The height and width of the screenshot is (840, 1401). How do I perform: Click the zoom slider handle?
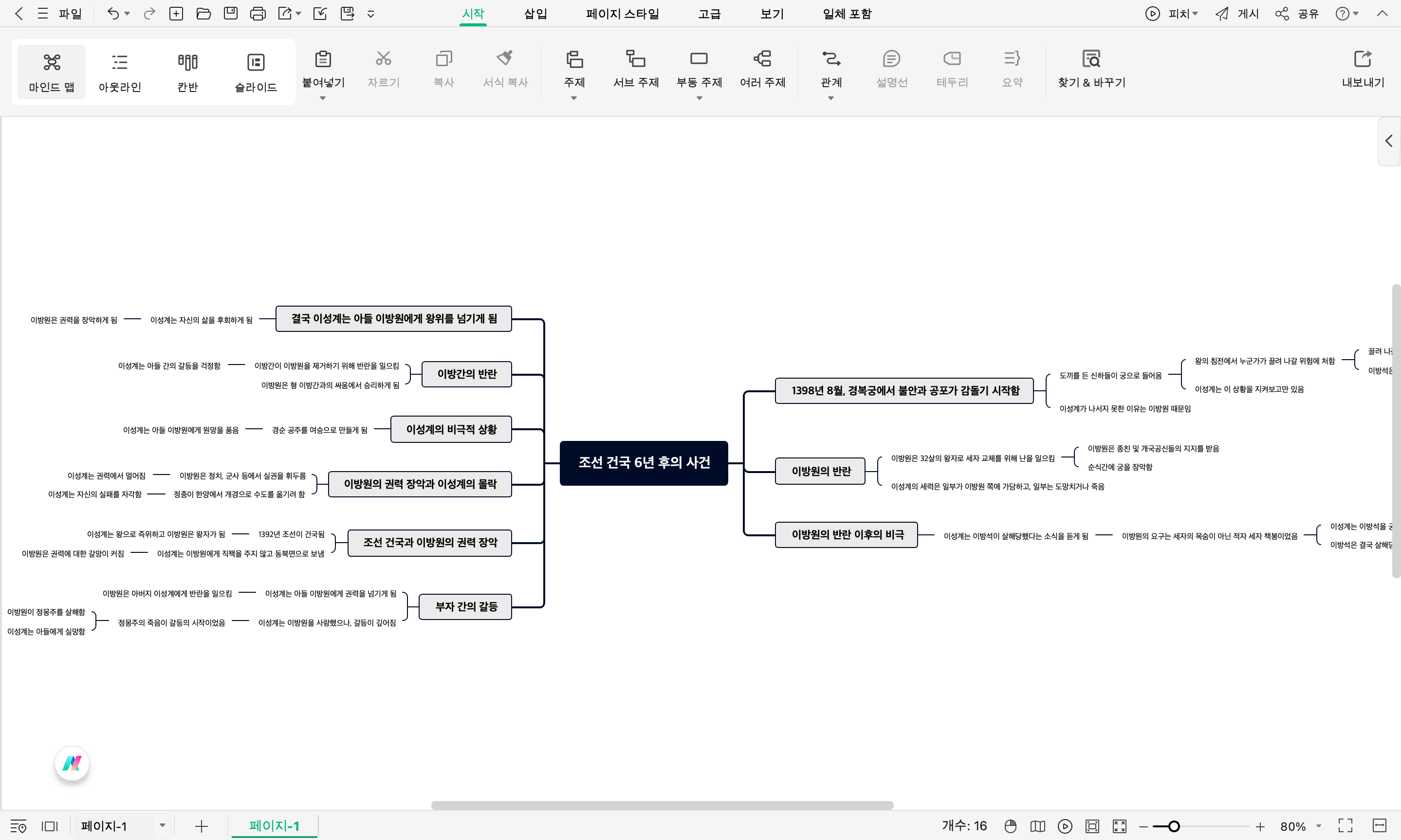coord(1174,826)
